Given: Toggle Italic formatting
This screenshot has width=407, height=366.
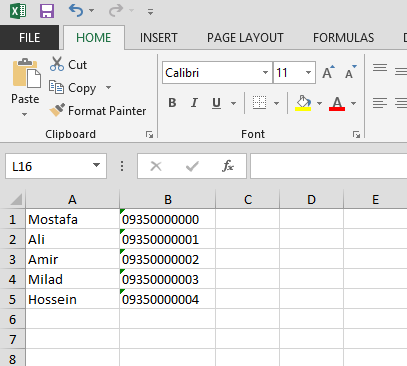Looking at the screenshot, I should pyautogui.click(x=194, y=103).
